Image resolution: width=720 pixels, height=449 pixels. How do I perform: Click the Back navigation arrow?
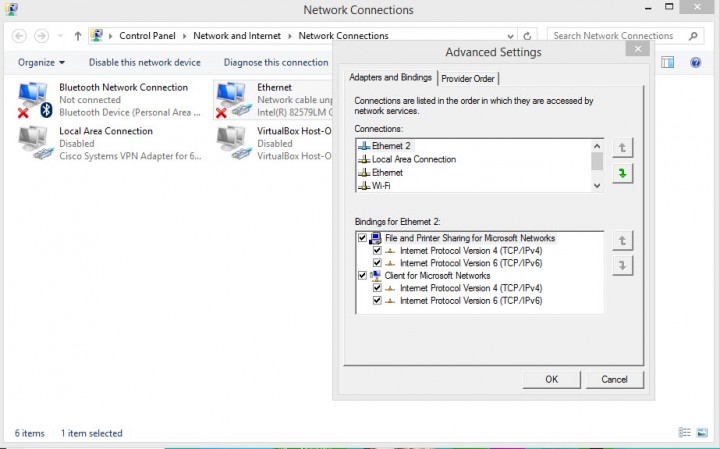coord(19,36)
